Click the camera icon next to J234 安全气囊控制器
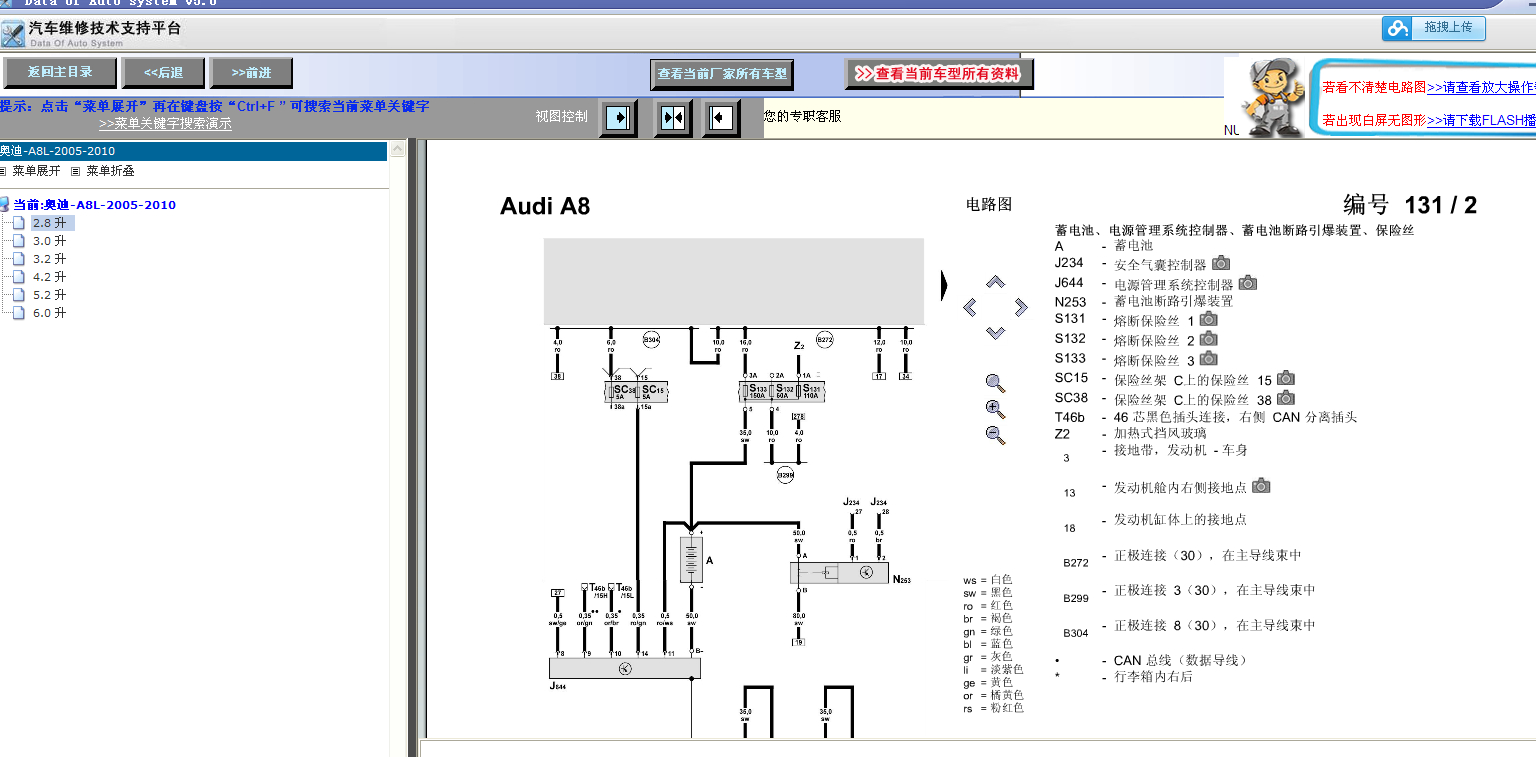The image size is (1536, 757). [1221, 263]
